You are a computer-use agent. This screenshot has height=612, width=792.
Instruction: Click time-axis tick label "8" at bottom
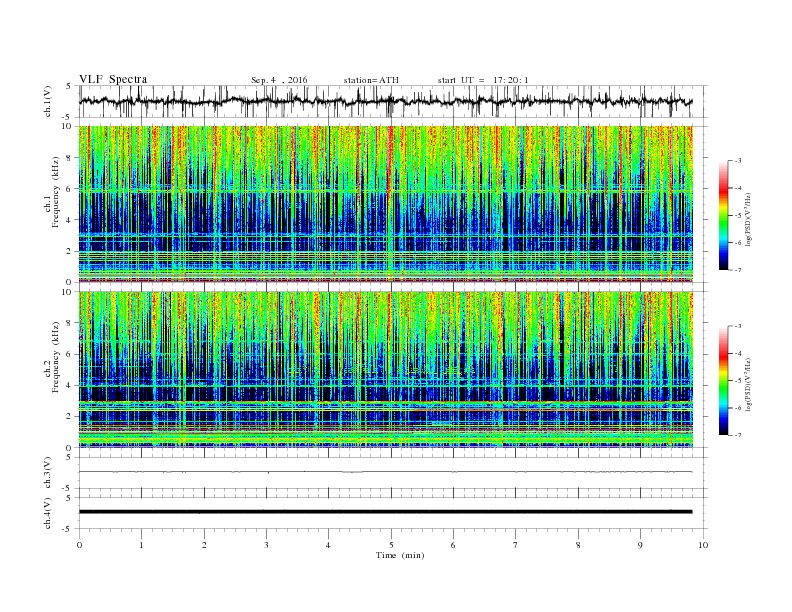(578, 545)
